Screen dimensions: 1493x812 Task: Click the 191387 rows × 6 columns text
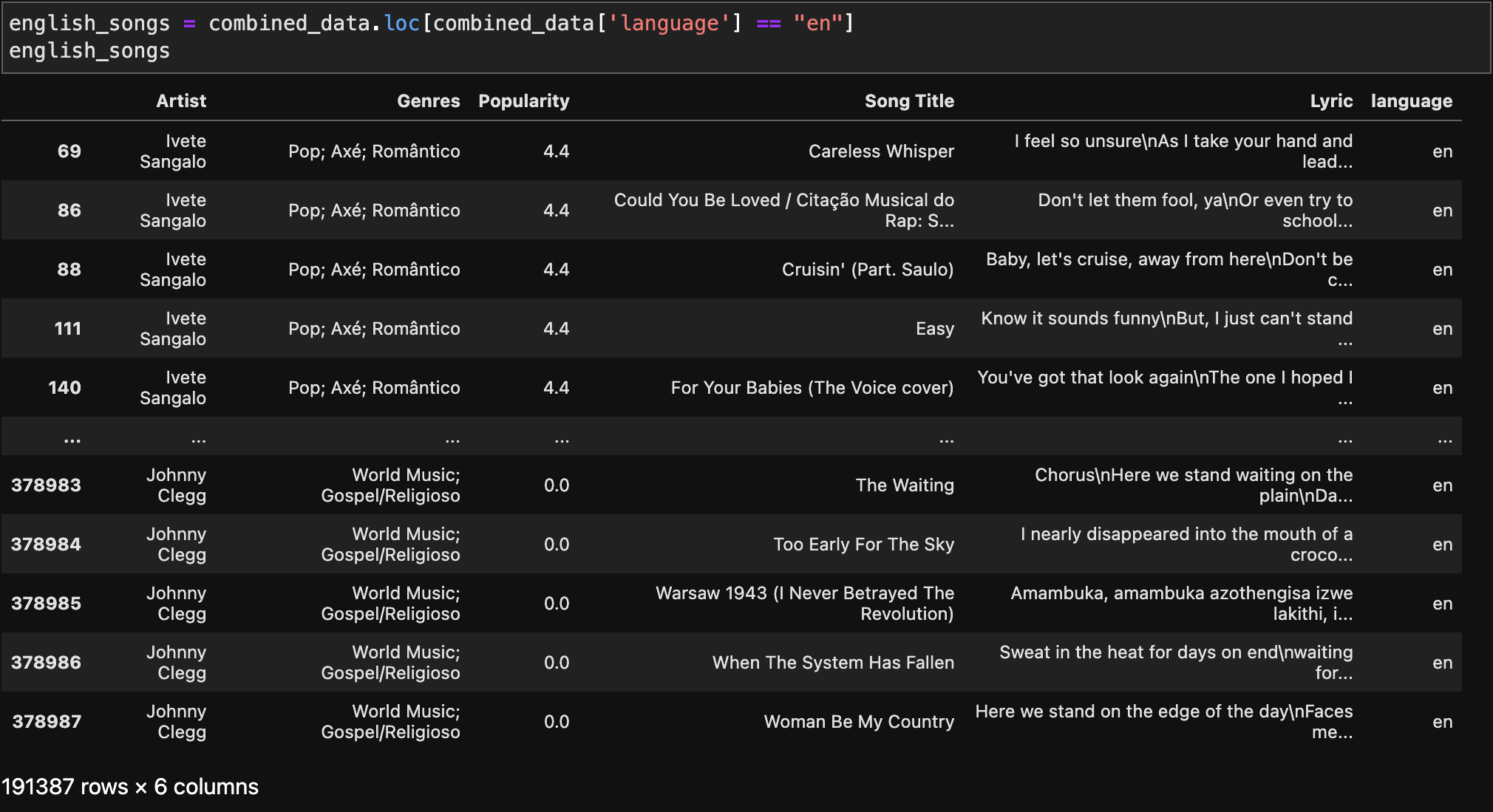(x=129, y=787)
